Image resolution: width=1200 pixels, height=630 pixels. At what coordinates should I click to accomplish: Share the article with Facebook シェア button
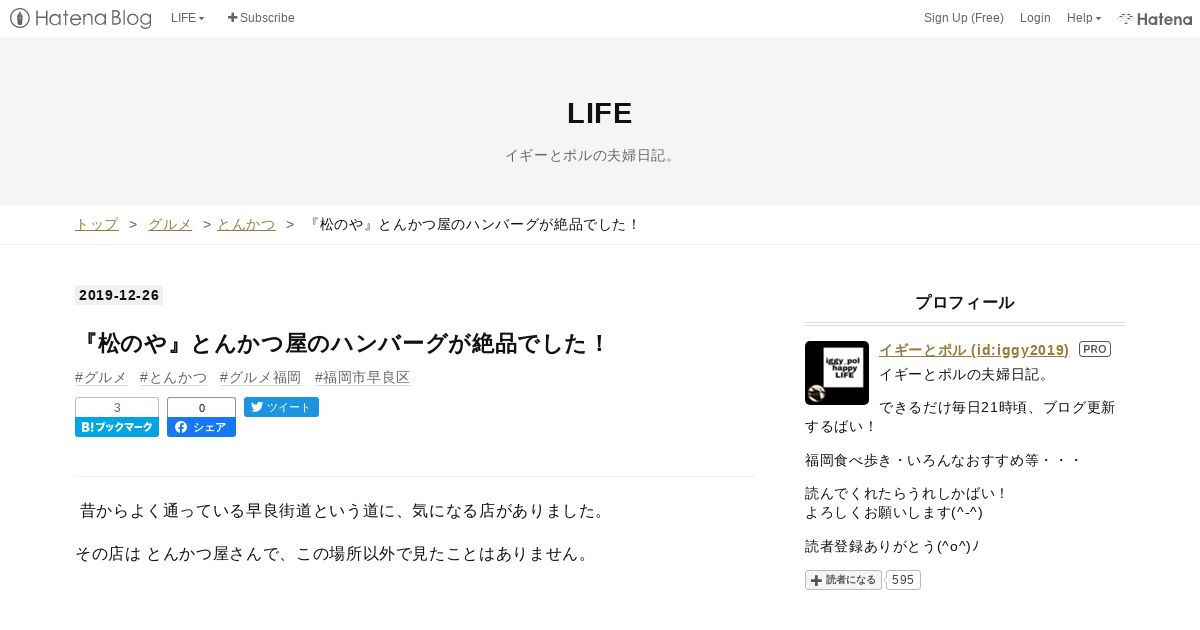pyautogui.click(x=201, y=427)
